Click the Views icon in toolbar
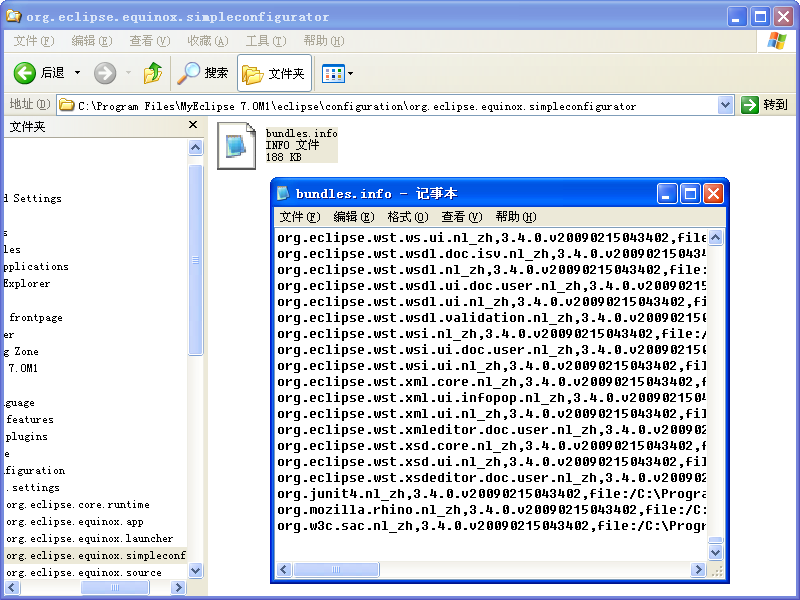Viewport: 800px width, 600px height. coord(332,73)
